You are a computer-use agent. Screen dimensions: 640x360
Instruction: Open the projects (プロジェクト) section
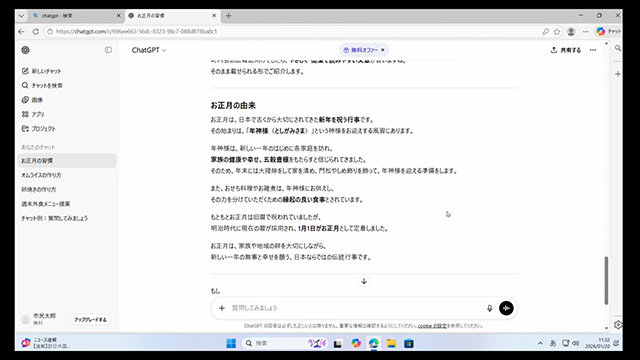tap(38, 129)
